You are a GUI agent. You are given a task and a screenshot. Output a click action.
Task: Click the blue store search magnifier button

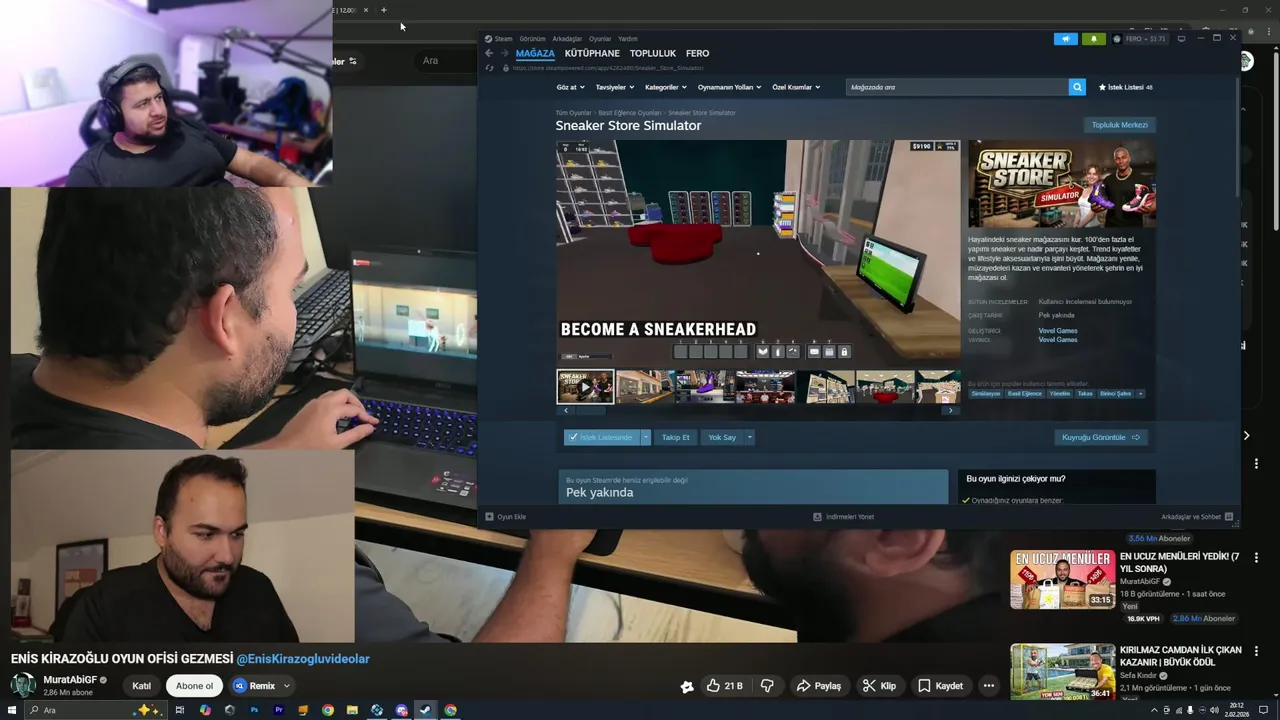tap(1077, 87)
